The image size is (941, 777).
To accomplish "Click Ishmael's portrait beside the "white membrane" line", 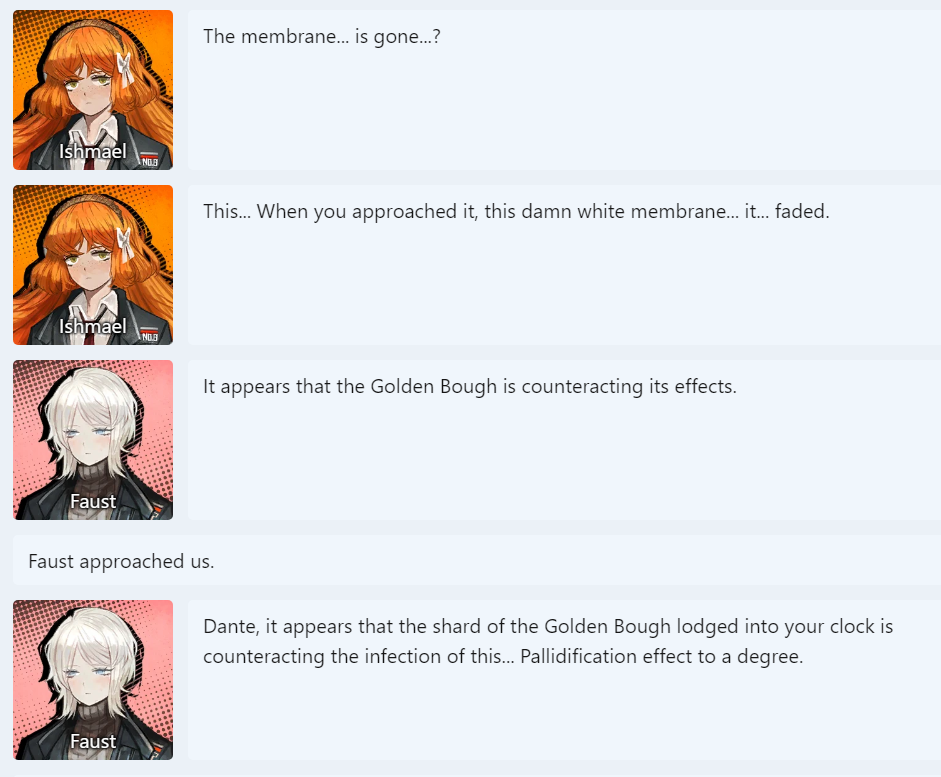I will [93, 265].
